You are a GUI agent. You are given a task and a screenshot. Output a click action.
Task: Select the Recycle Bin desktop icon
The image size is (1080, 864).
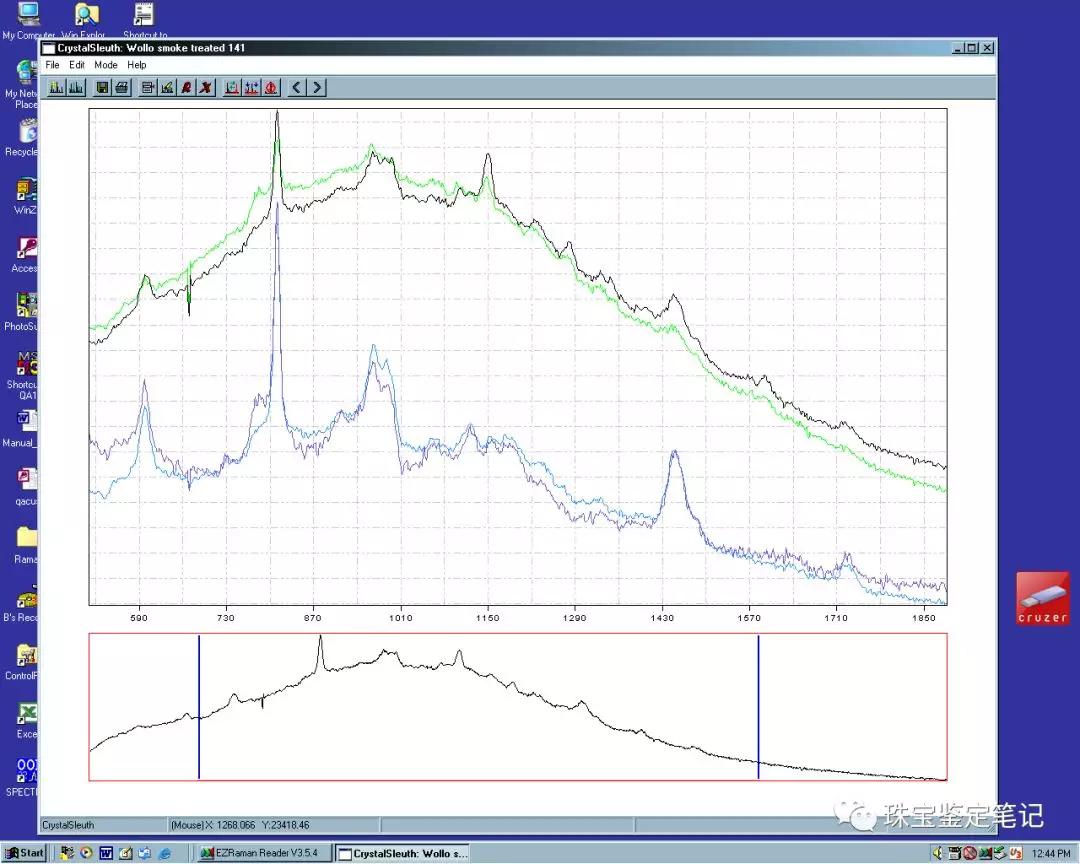[x=25, y=138]
